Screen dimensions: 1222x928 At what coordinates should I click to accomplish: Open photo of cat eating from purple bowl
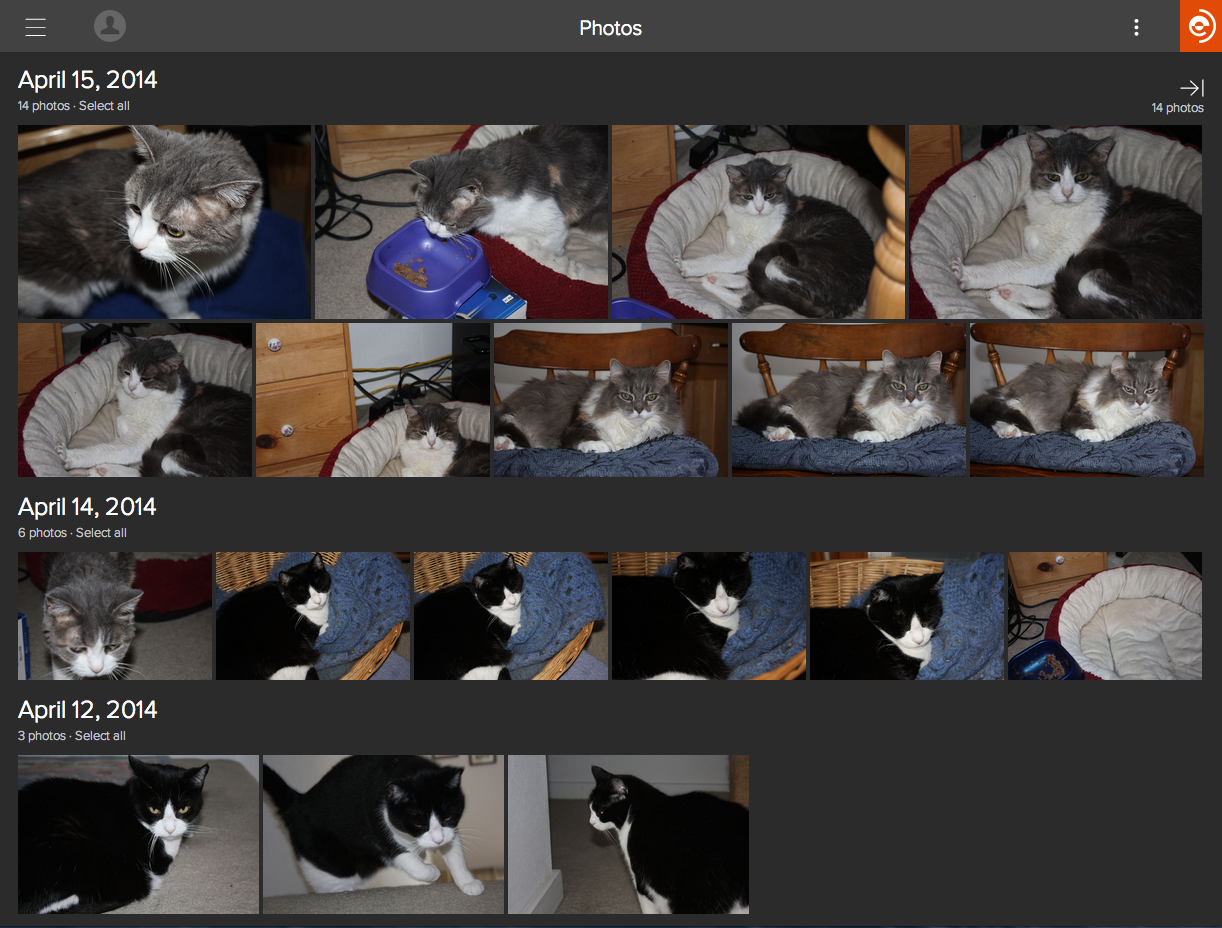pos(461,222)
